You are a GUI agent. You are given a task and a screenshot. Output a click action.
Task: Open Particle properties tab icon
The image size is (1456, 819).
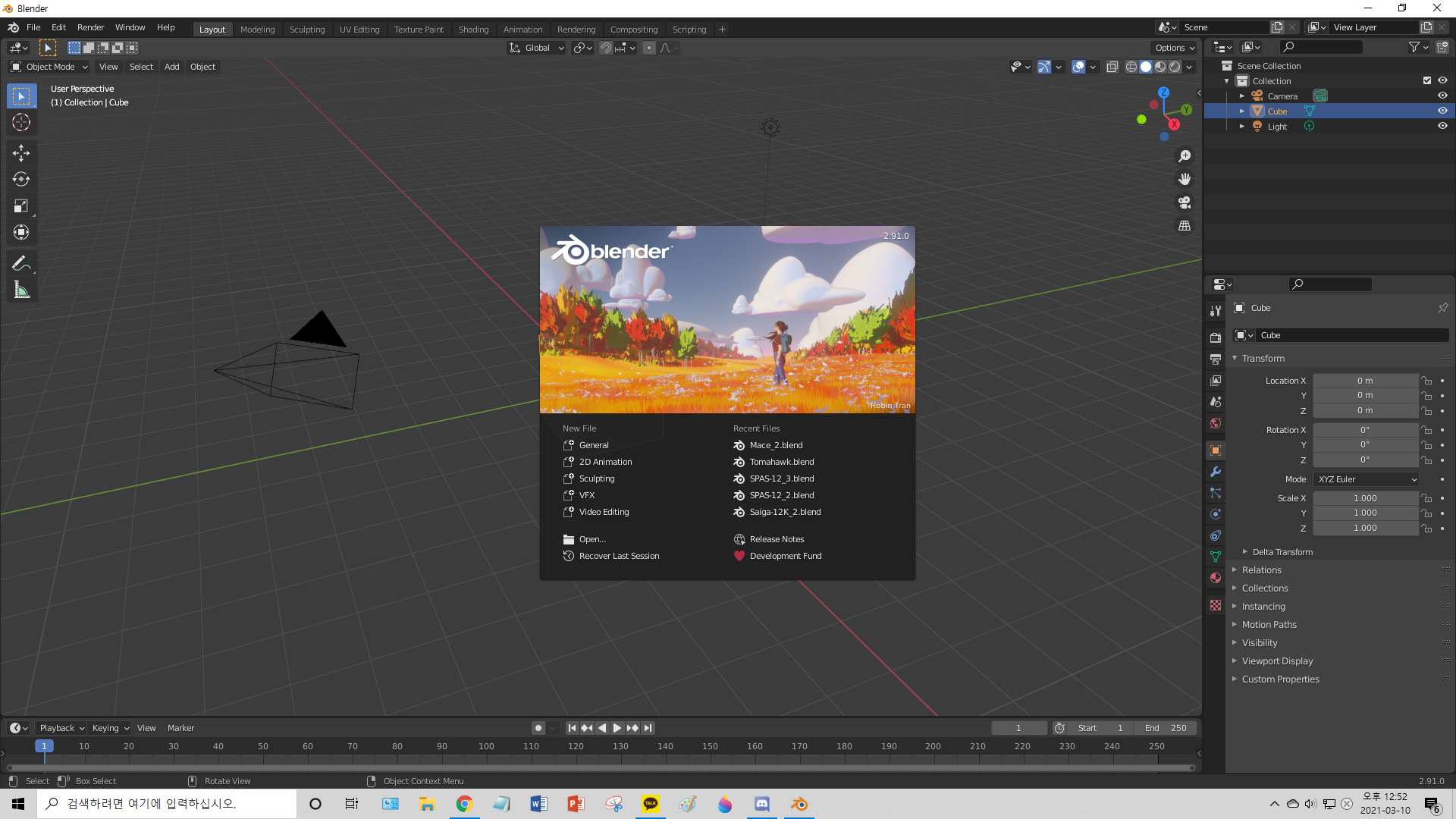[1216, 493]
